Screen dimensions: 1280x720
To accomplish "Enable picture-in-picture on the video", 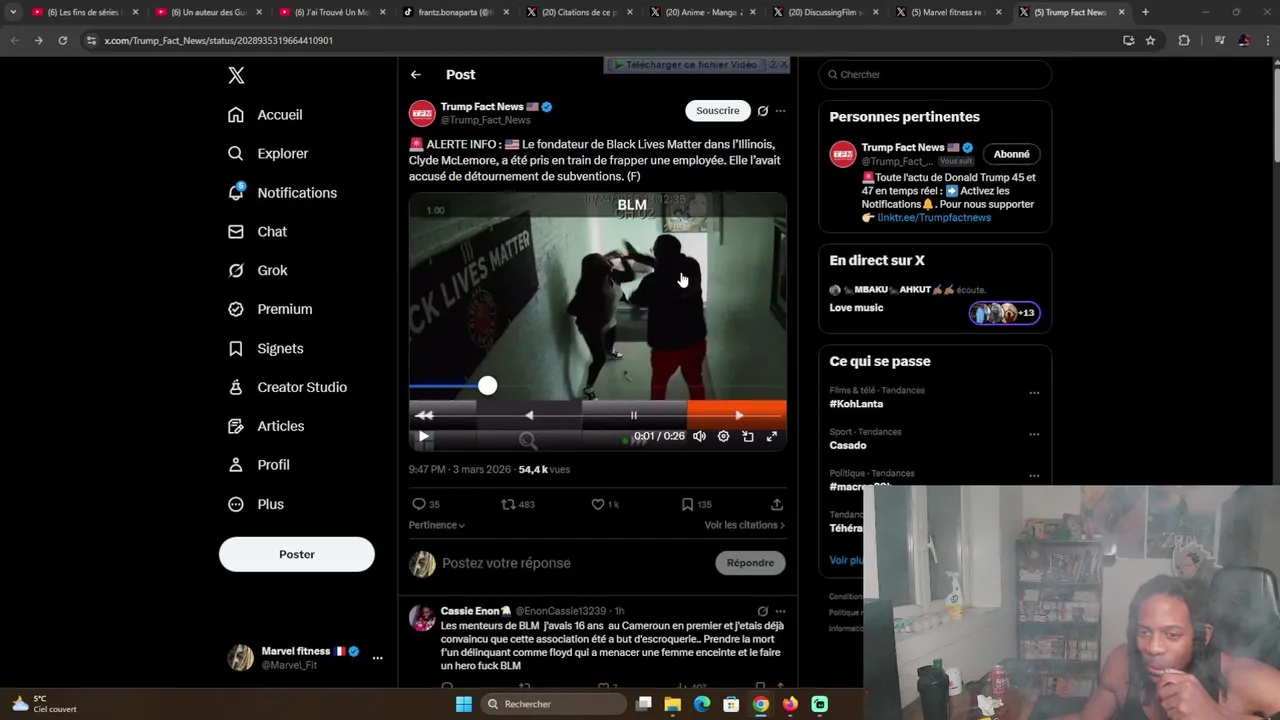I will [x=748, y=437].
